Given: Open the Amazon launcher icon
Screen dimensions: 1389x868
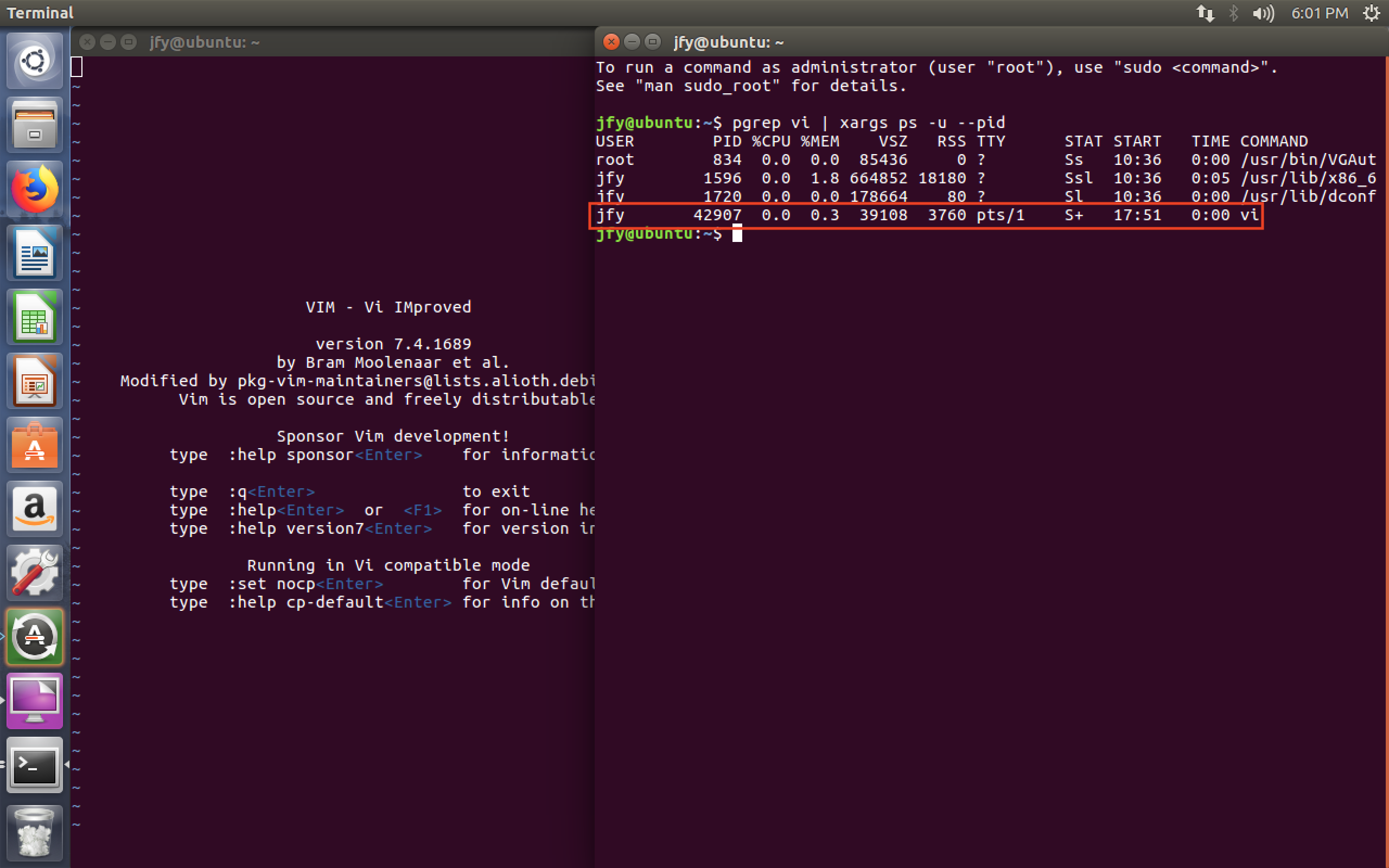Looking at the screenshot, I should coord(34,509).
